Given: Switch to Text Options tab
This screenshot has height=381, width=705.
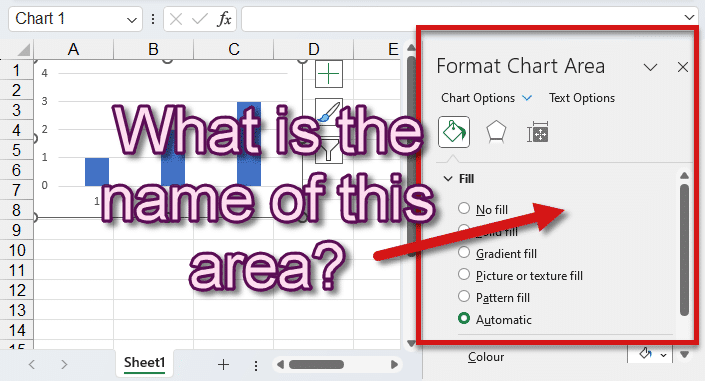Looking at the screenshot, I should 582,98.
